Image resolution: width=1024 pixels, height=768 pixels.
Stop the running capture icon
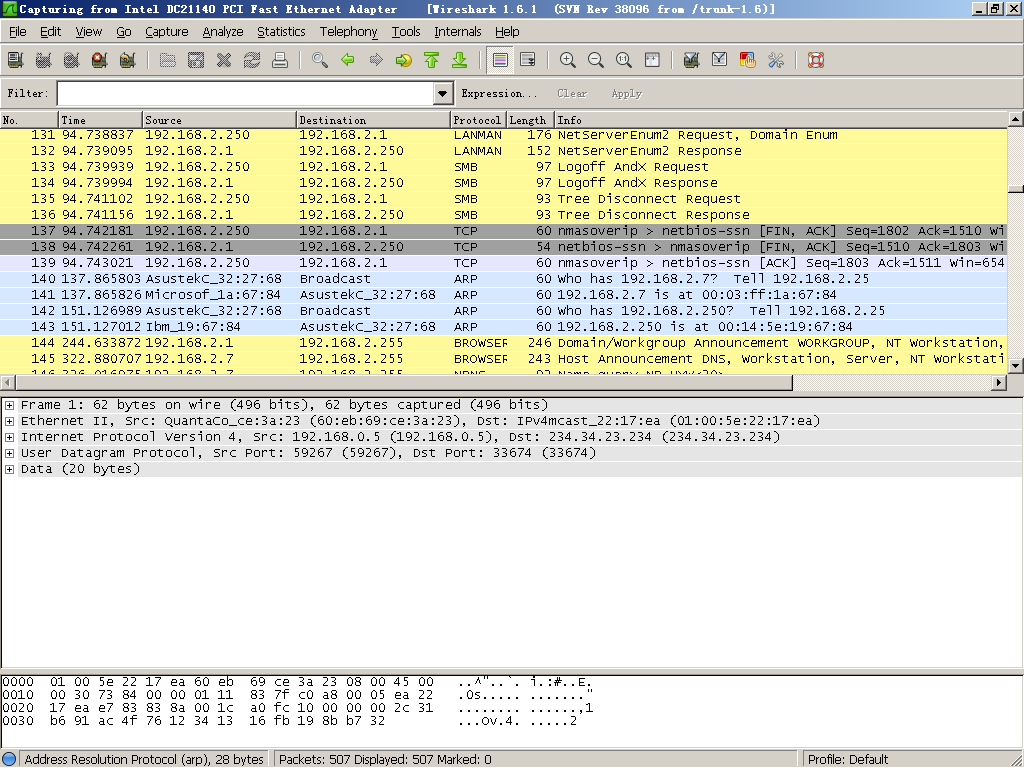99,60
